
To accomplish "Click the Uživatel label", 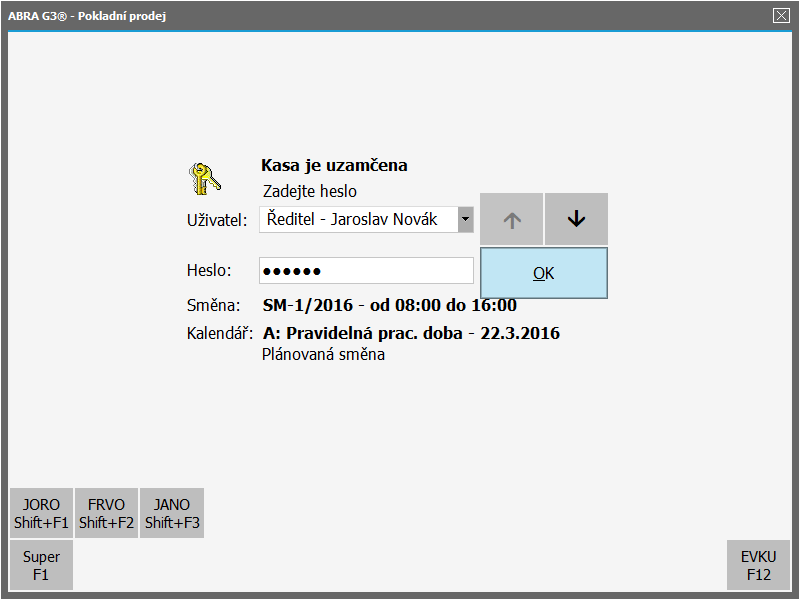I will coord(216,220).
